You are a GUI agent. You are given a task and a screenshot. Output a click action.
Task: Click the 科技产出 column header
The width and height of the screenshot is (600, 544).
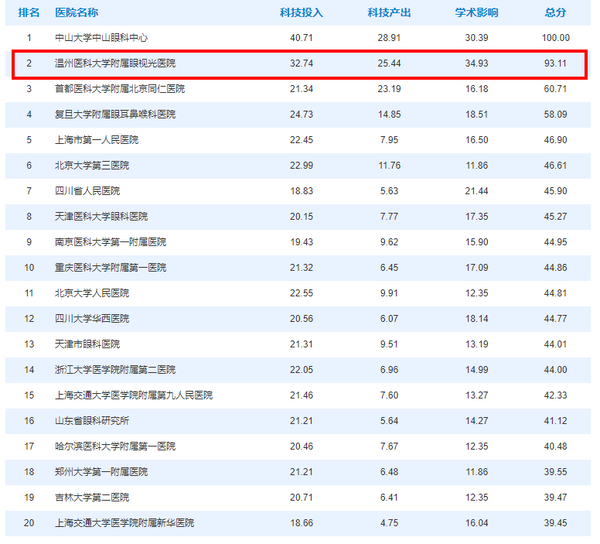(389, 13)
